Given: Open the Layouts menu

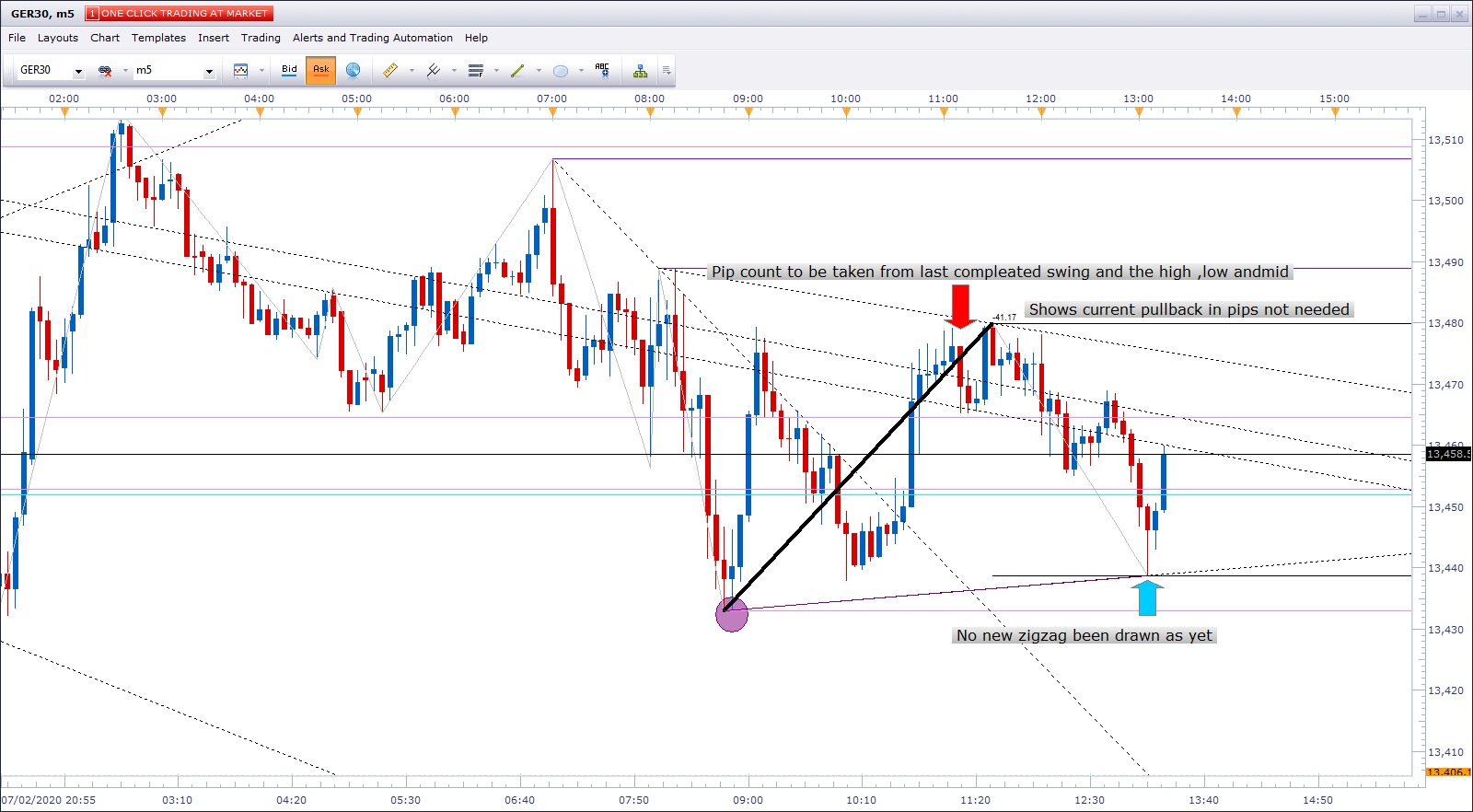Looking at the screenshot, I should click(58, 38).
